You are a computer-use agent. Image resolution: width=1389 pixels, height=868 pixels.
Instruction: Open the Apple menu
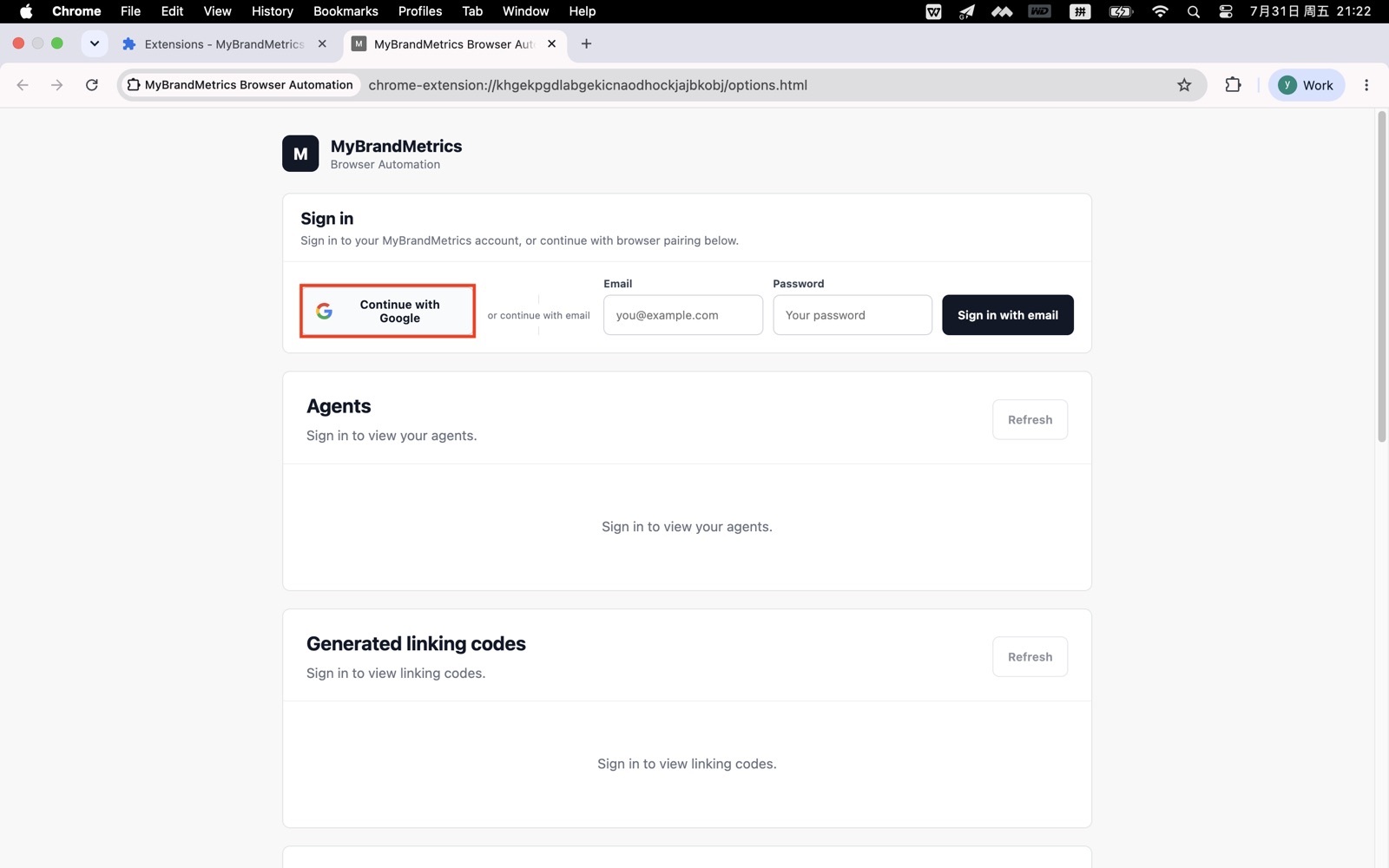(26, 11)
